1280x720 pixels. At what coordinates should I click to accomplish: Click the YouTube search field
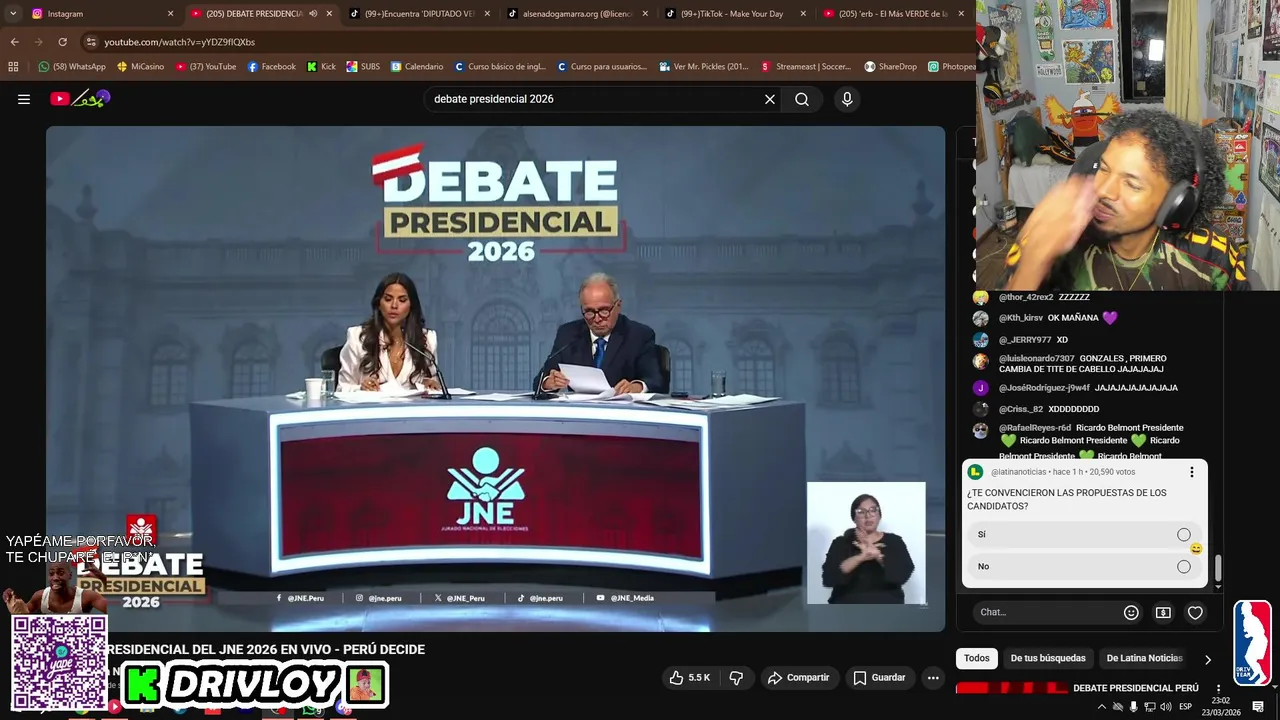(x=595, y=99)
